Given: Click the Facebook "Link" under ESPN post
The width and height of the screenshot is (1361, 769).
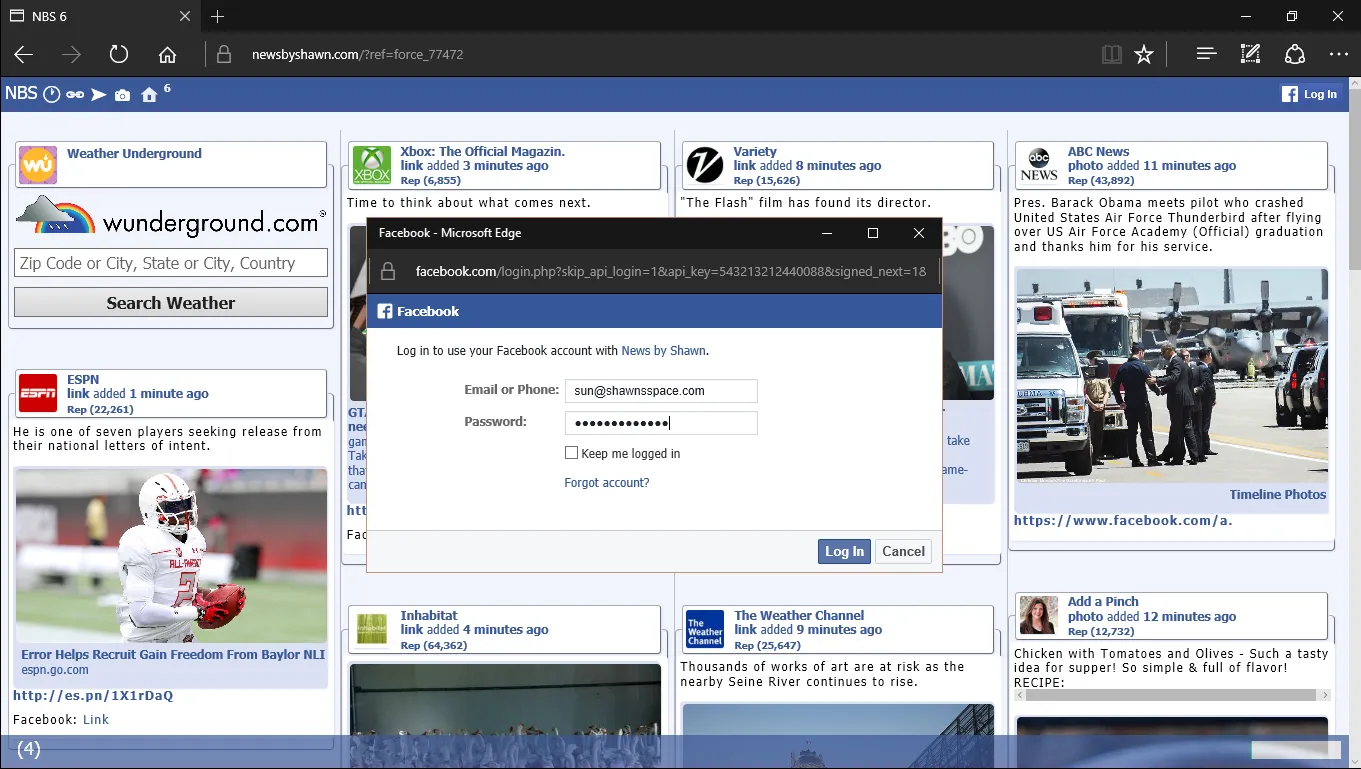Looking at the screenshot, I should point(96,719).
